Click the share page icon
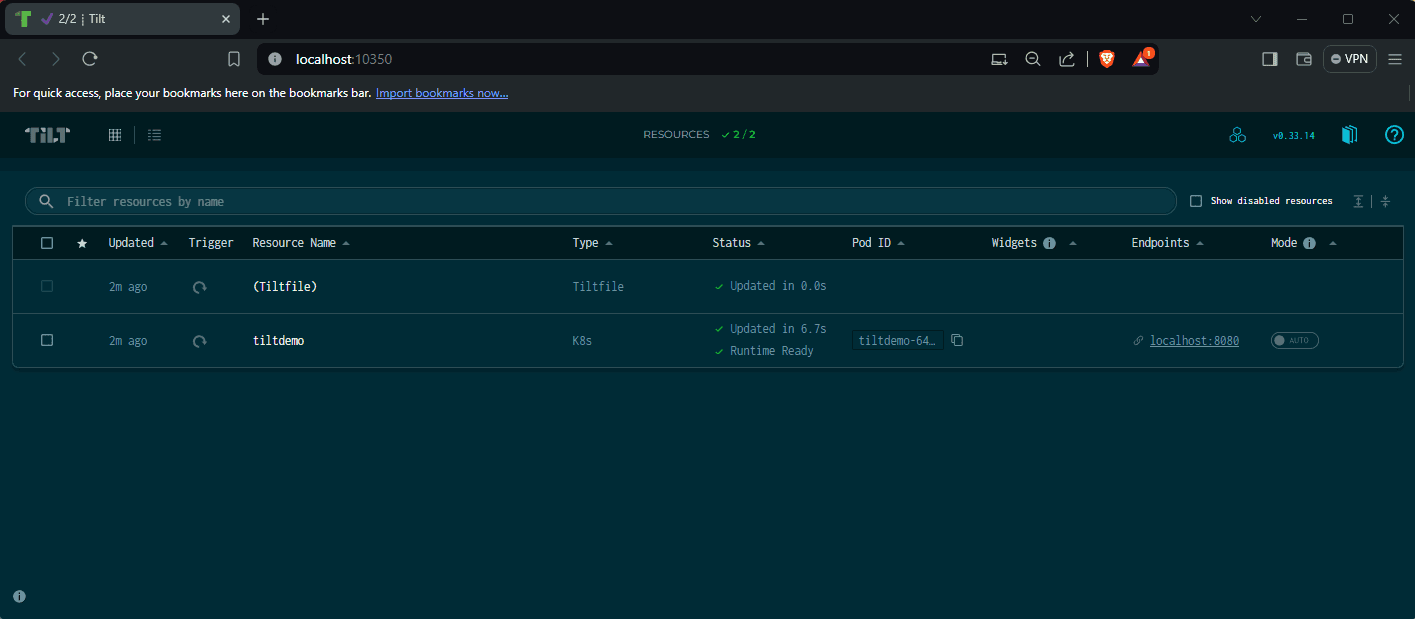The height and width of the screenshot is (619, 1415). [1067, 59]
